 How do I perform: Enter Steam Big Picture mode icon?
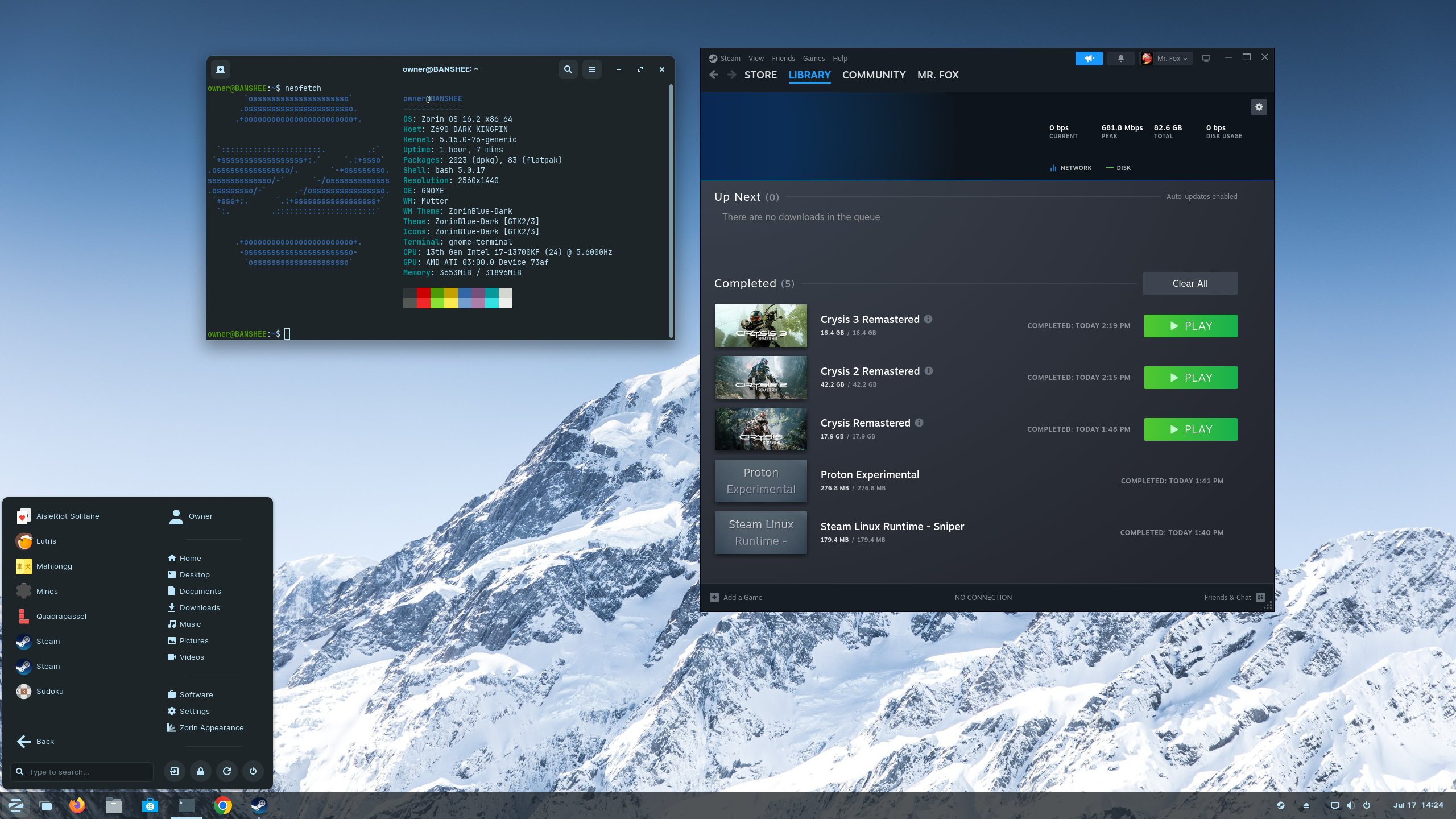click(x=1206, y=59)
